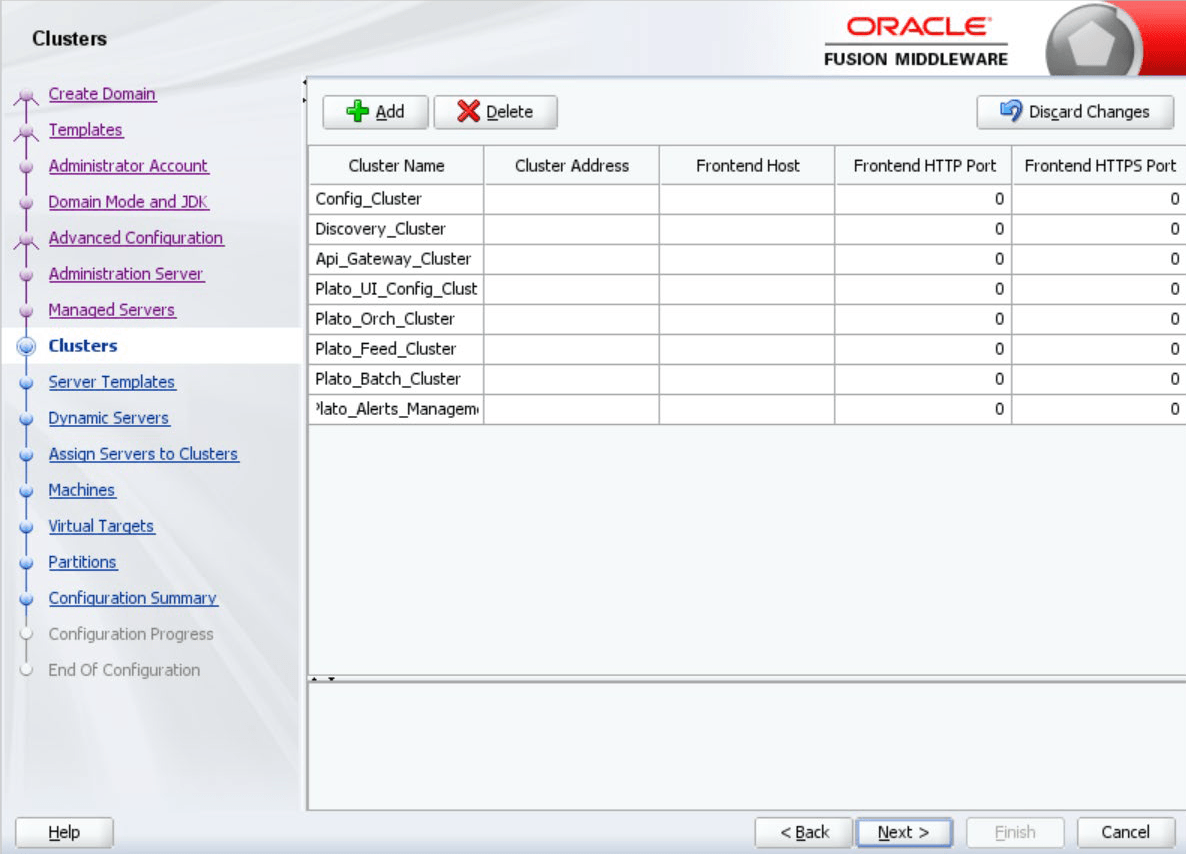The width and height of the screenshot is (1186, 854).
Task: Select the Clusters step in the navigation
Action: pyautogui.click(x=83, y=346)
